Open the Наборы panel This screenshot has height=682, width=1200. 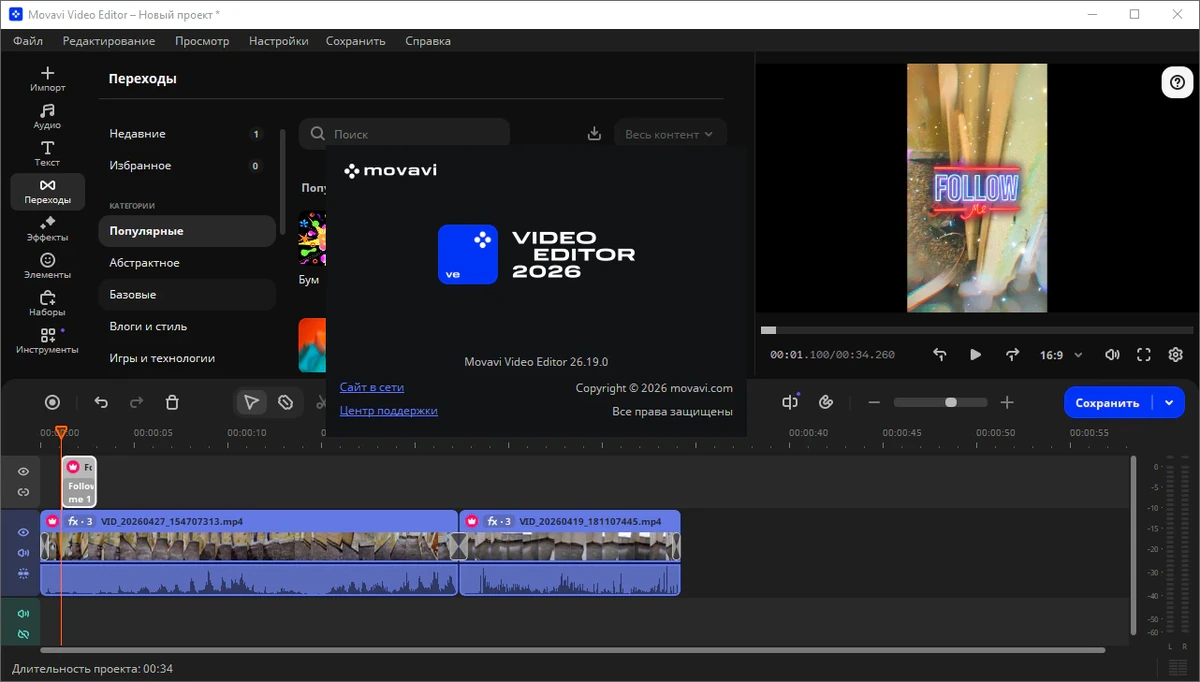(47, 303)
